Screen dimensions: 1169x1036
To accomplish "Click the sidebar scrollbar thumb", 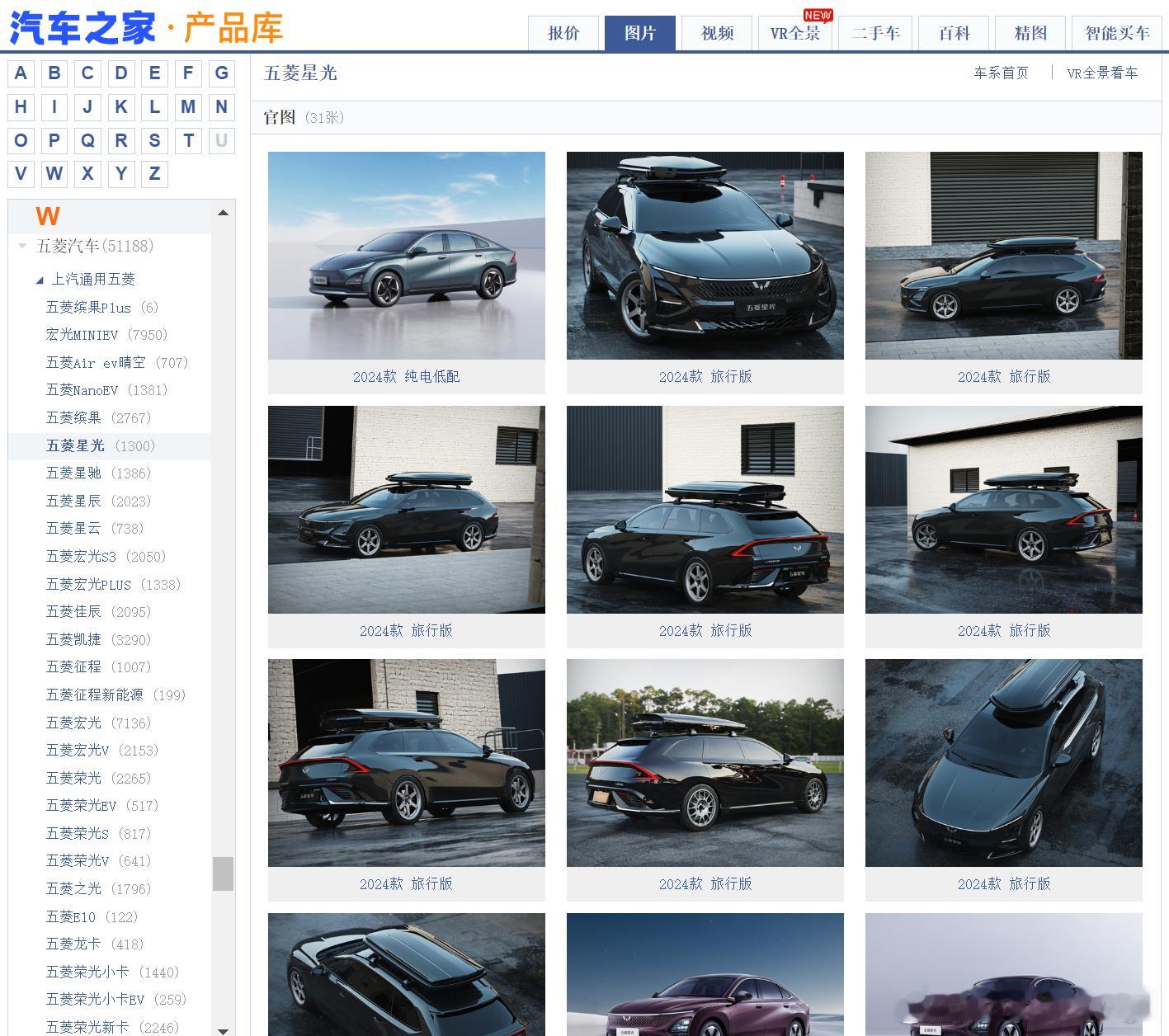I will click(x=223, y=874).
